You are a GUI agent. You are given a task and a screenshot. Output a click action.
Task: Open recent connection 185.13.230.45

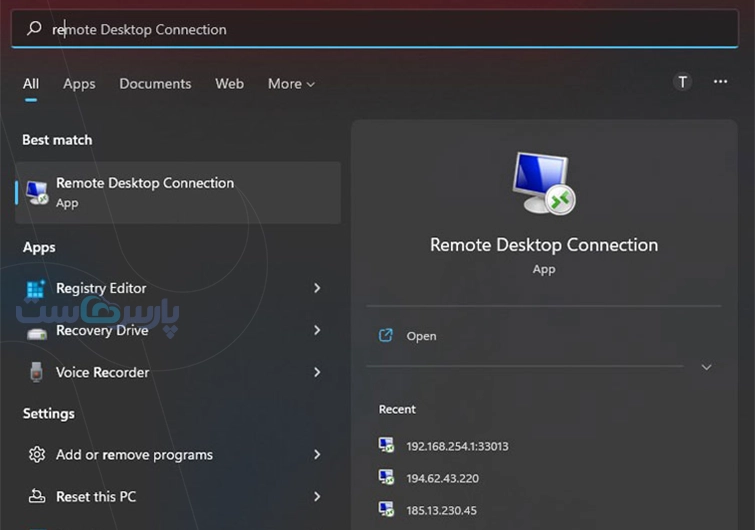(x=442, y=510)
